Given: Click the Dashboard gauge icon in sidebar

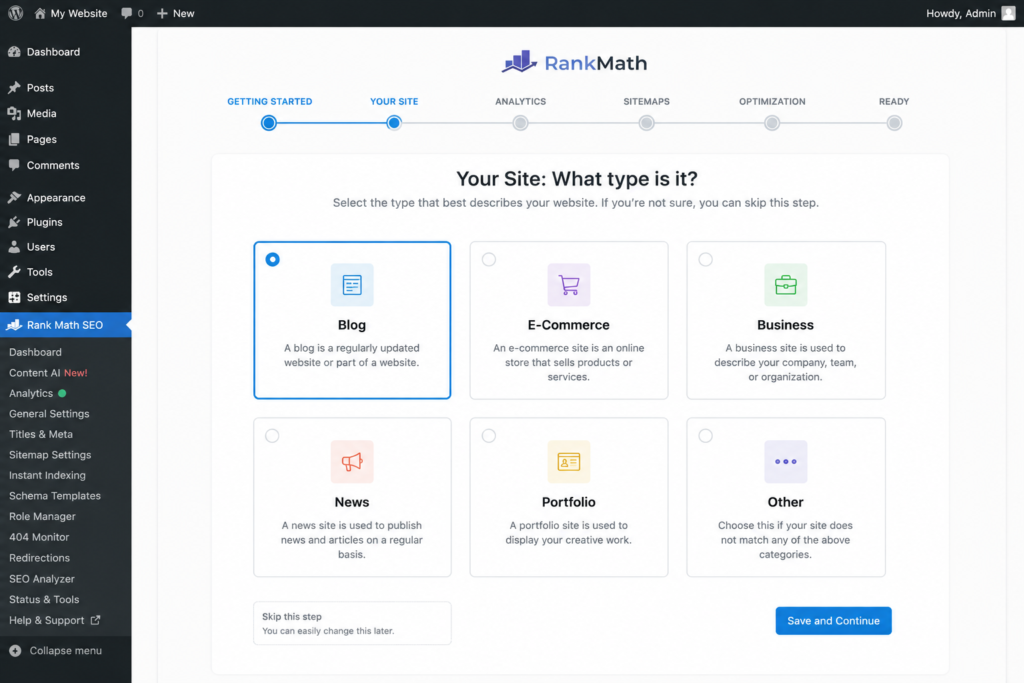Looking at the screenshot, I should [14, 52].
